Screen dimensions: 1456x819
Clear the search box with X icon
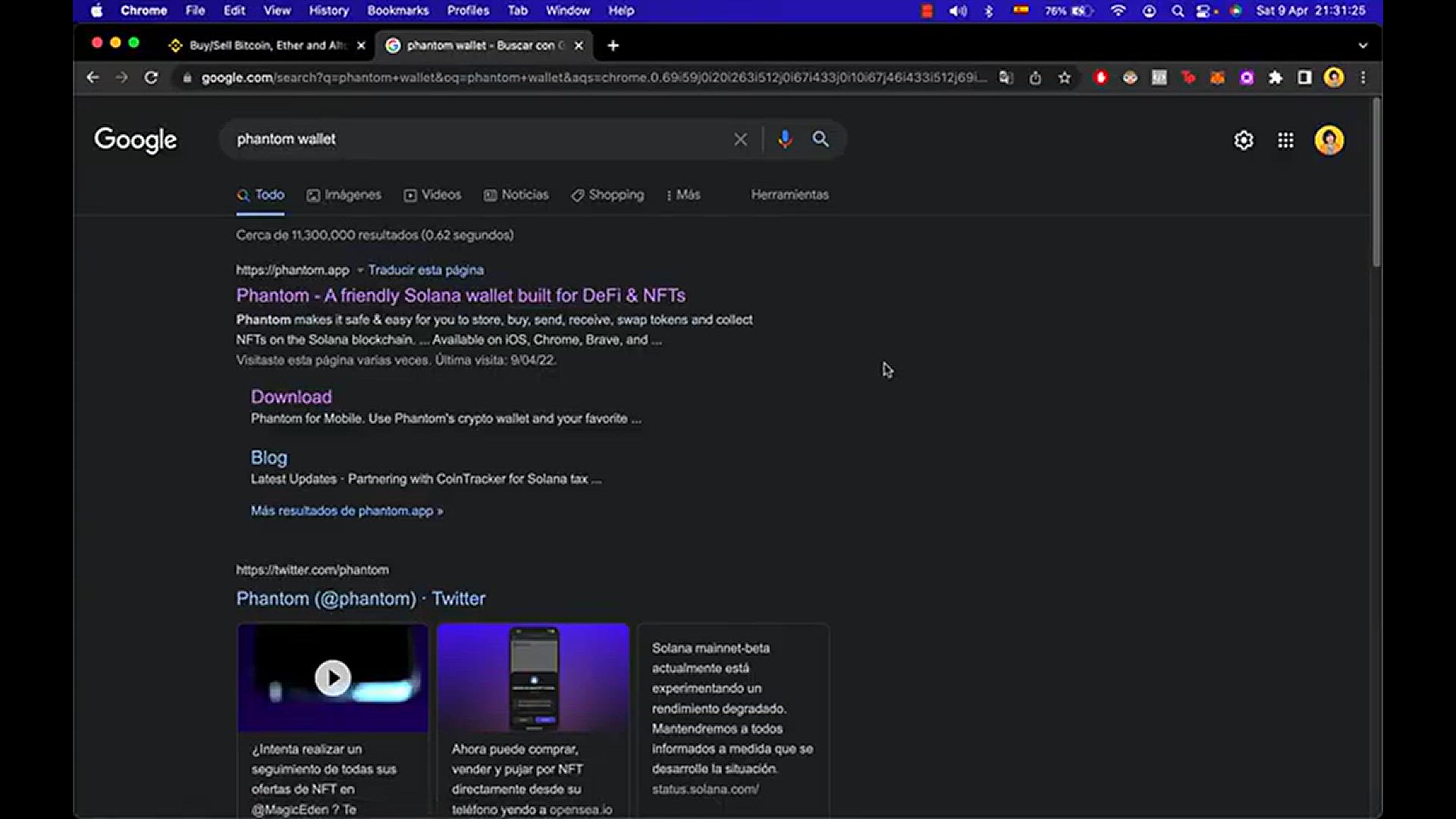(740, 140)
